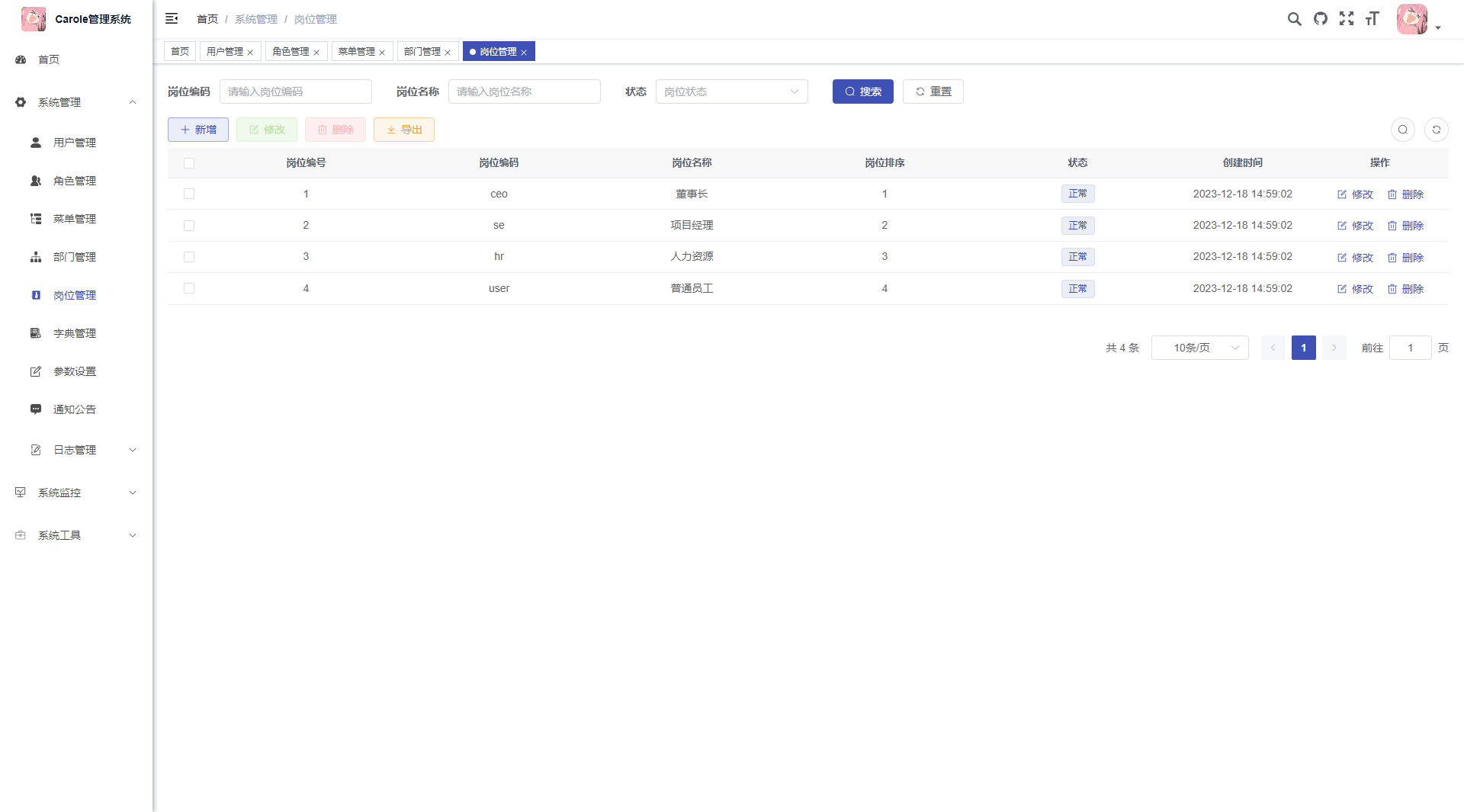Screen dimensions: 1464x812
Task: Open 用户管理 in the sidebar
Action: [x=76, y=143]
